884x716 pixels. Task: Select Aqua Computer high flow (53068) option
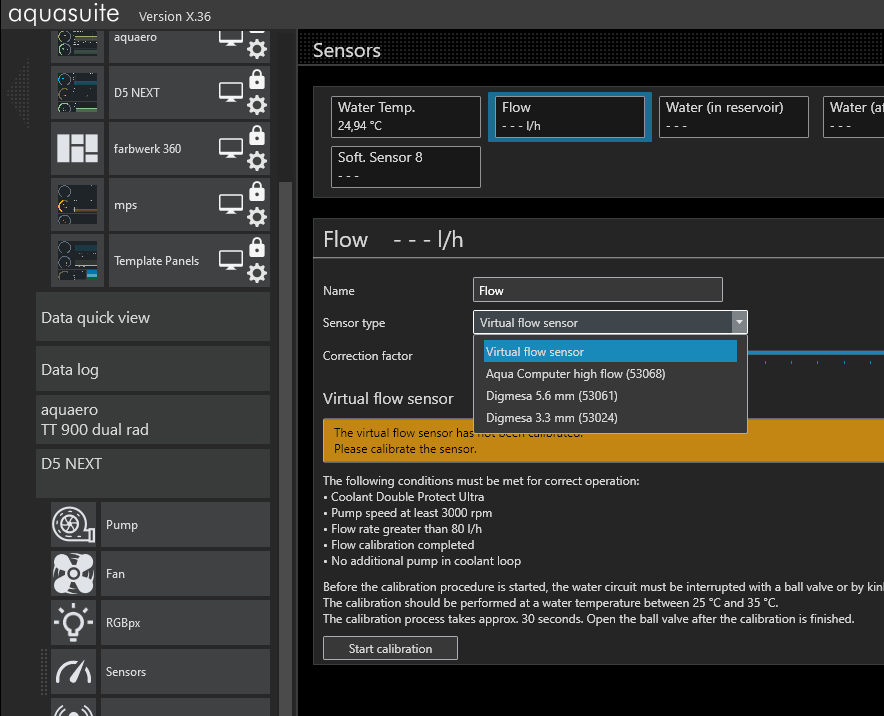click(575, 374)
